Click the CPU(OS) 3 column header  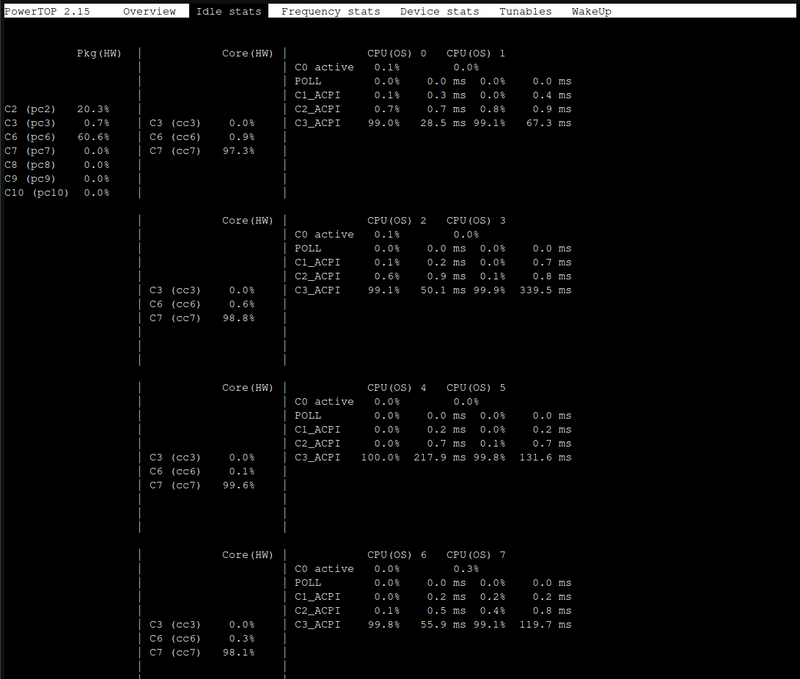click(476, 220)
